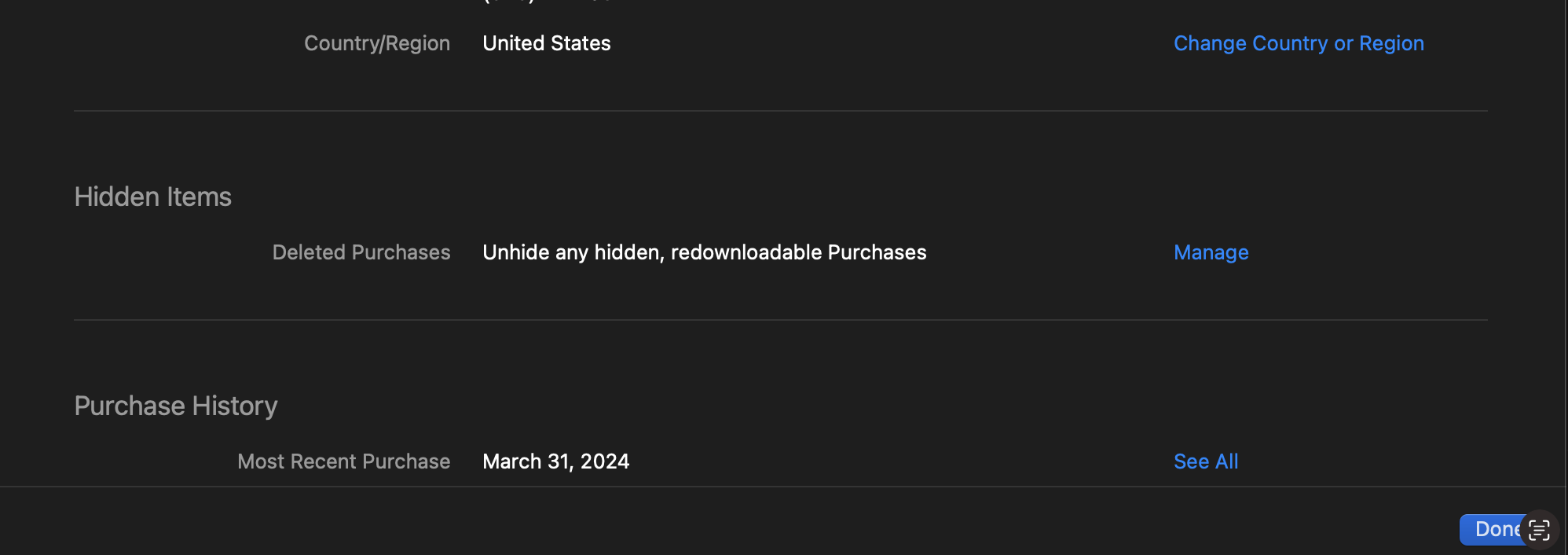Screen dimensions: 1568x555
Task: Click the cut-off text at the top edge
Action: pyautogui.click(x=548, y=2)
